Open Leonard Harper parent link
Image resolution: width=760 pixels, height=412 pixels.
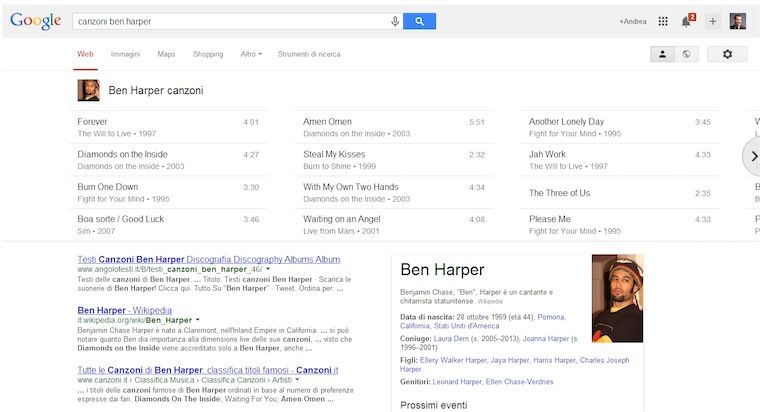coord(457,382)
